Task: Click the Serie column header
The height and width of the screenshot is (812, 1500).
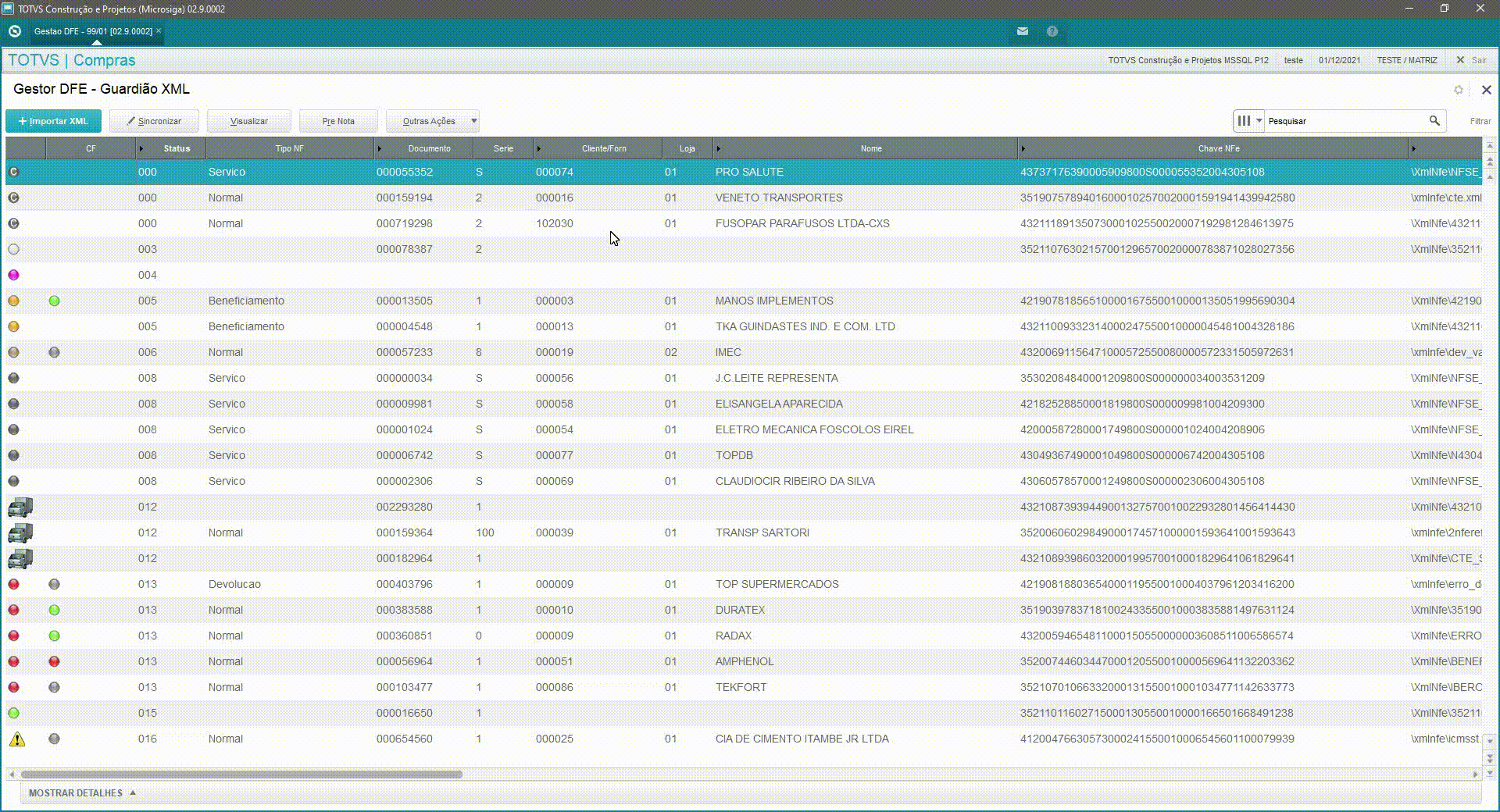Action: [503, 148]
